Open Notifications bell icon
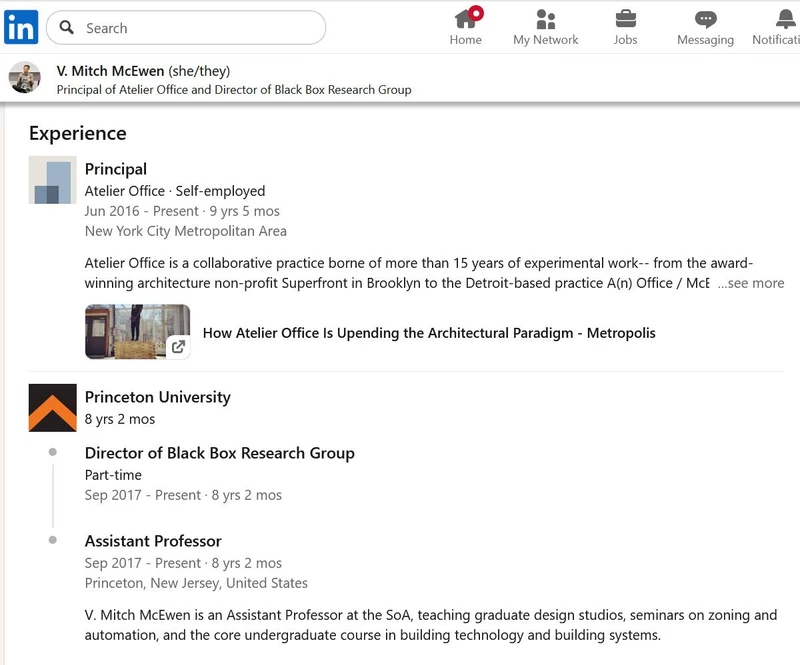This screenshot has height=665, width=800. tap(785, 19)
